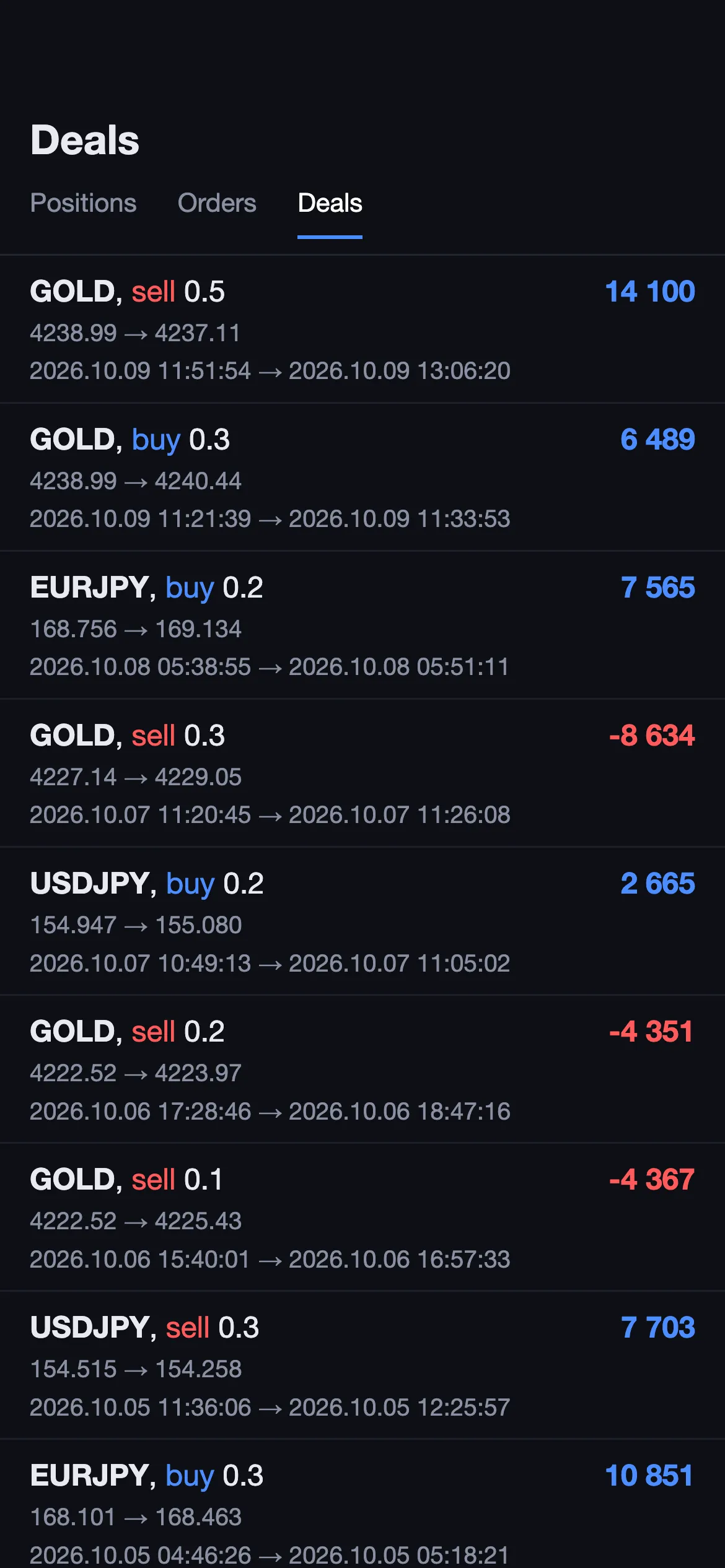
Task: Tap the 6 489 profit value
Action: 657,440
